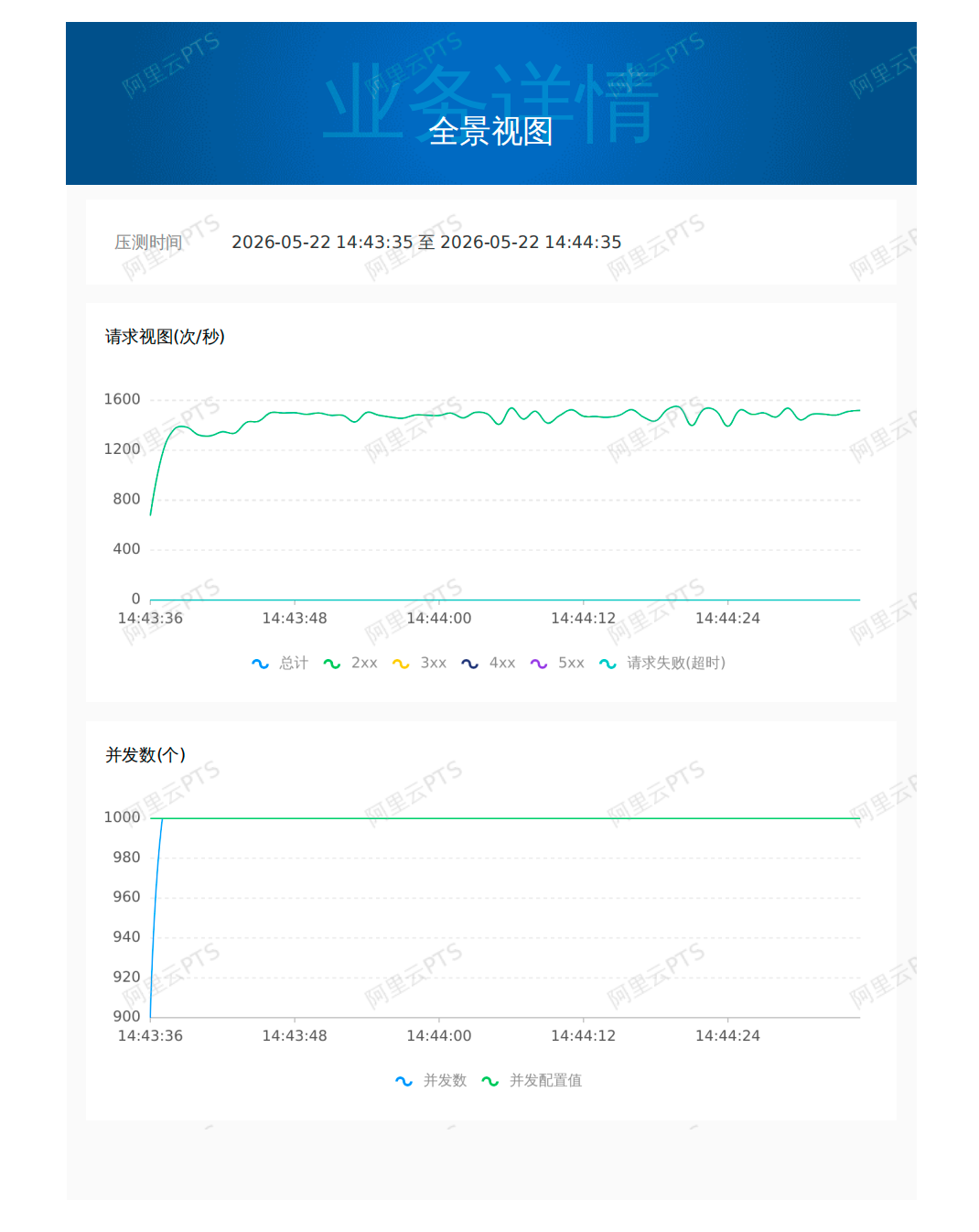This screenshot has width=979, height=1232.
Task: Click 14:44:24 on concurrency chart x-axis
Action: 727,1035
